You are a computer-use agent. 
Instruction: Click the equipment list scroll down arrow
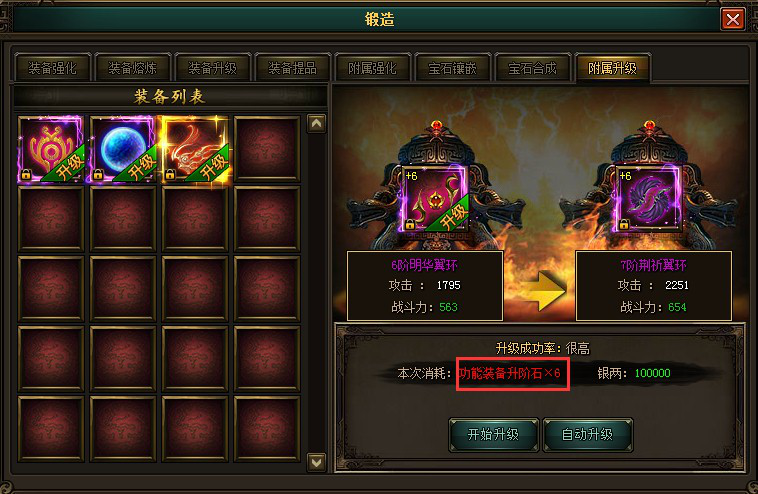point(316,463)
